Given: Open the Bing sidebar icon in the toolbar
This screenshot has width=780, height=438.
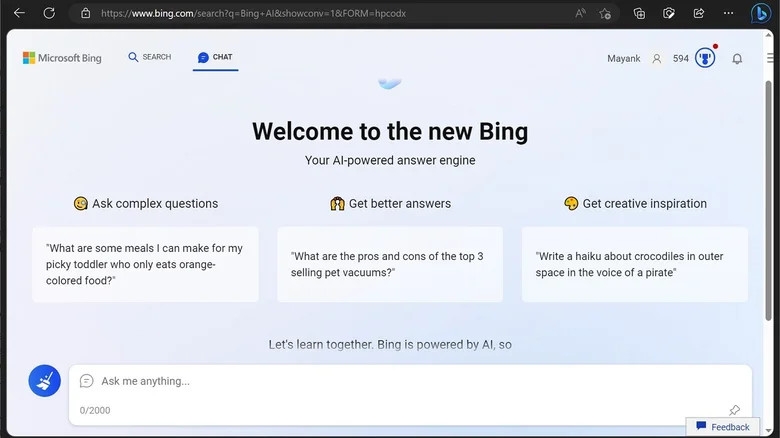Looking at the screenshot, I should click(761, 13).
